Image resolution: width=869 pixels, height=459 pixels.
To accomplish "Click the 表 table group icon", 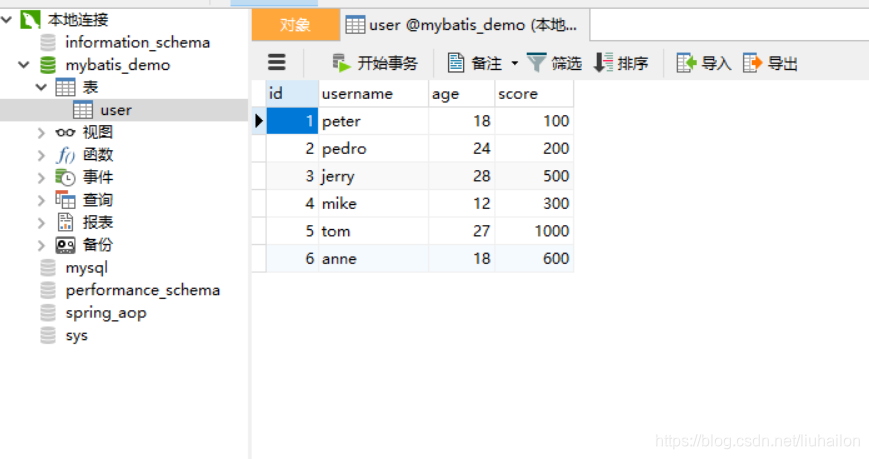I will [65, 87].
